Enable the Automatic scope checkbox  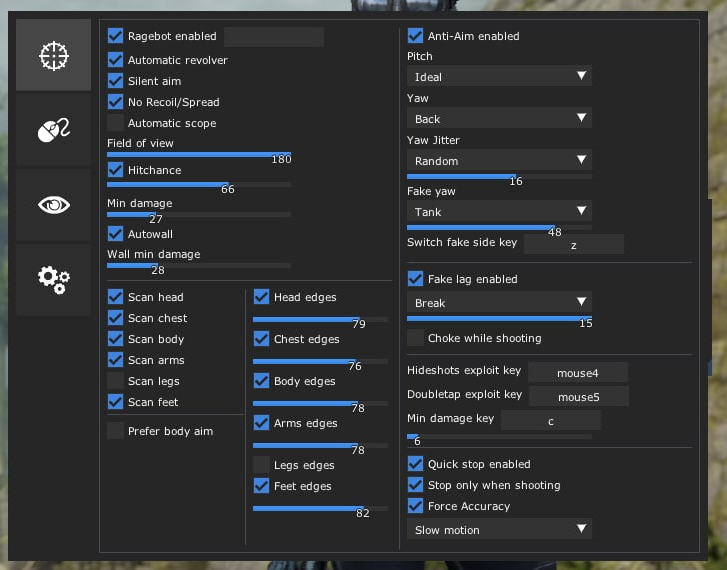(x=116, y=123)
